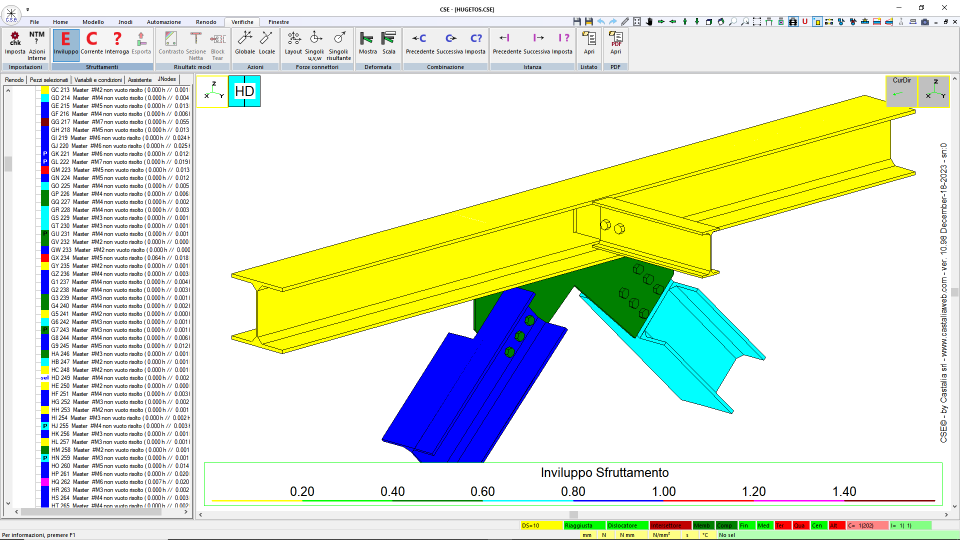Open Azioni Interne NTM tool
This screenshot has width=960, height=540.
click(37, 45)
